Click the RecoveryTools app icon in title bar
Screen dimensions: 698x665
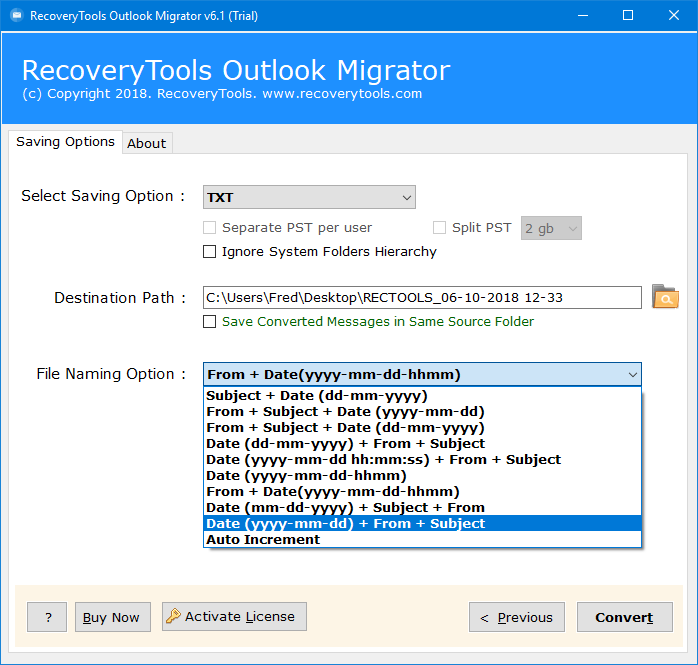pos(17,16)
